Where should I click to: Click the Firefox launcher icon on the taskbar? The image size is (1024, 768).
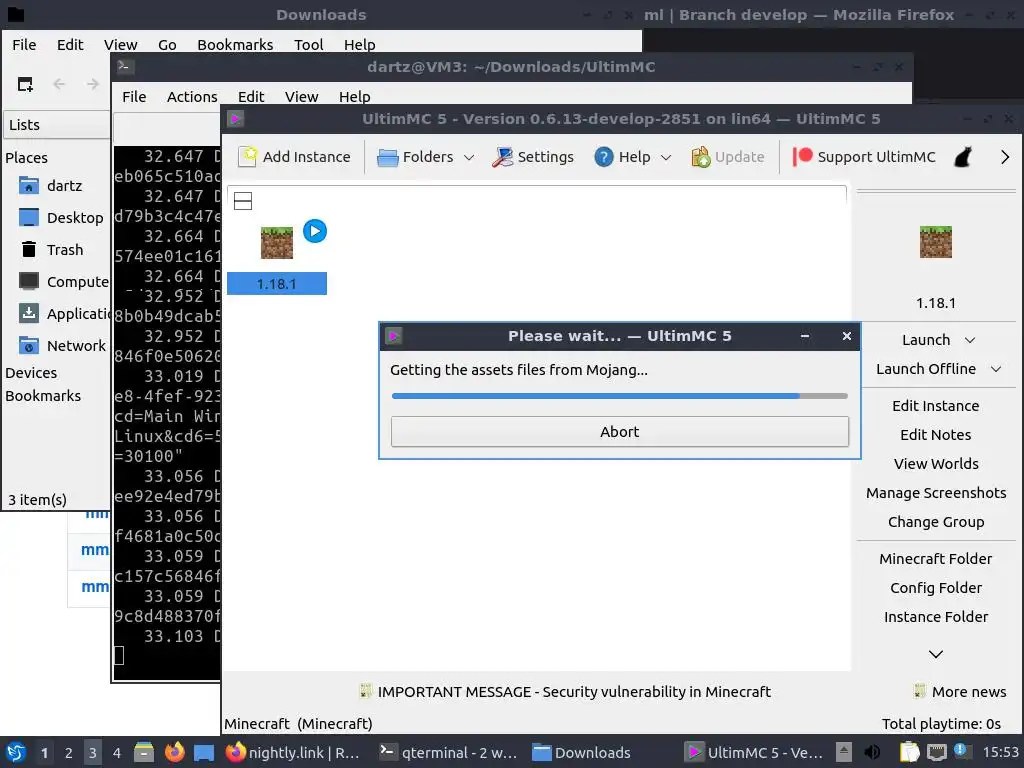pyautogui.click(x=174, y=752)
